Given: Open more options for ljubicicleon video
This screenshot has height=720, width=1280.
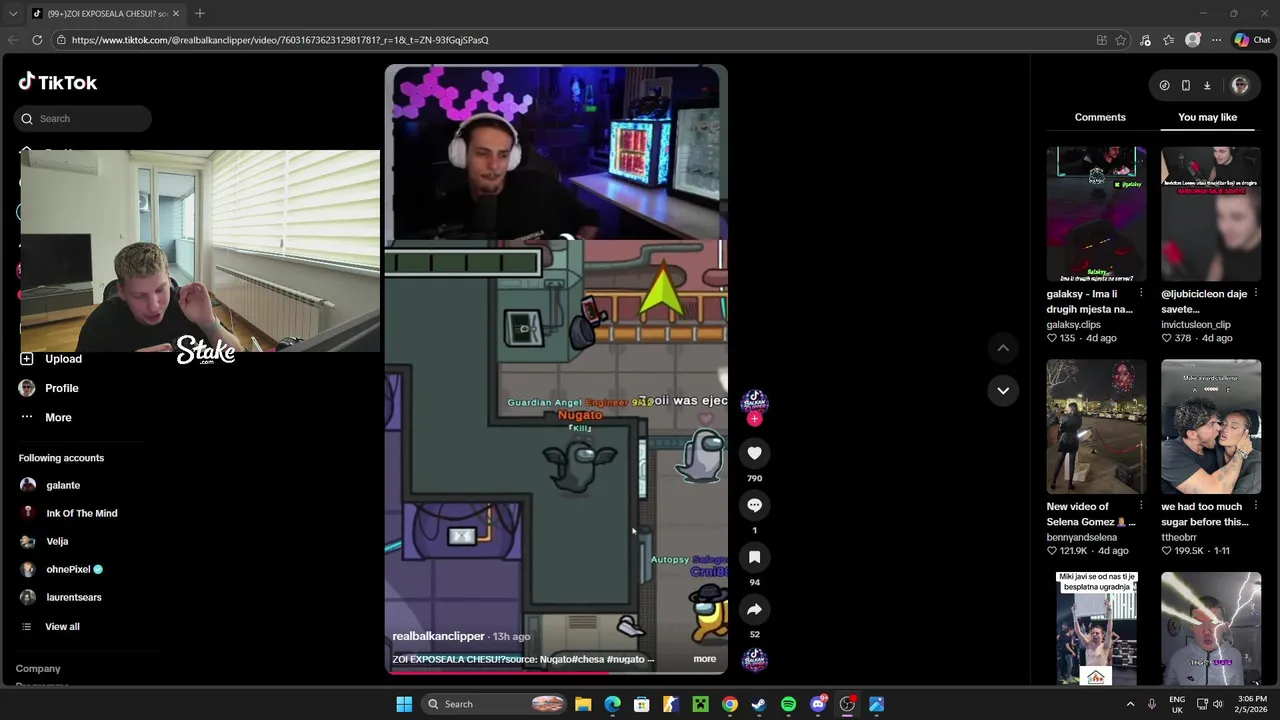Looking at the screenshot, I should (1256, 294).
